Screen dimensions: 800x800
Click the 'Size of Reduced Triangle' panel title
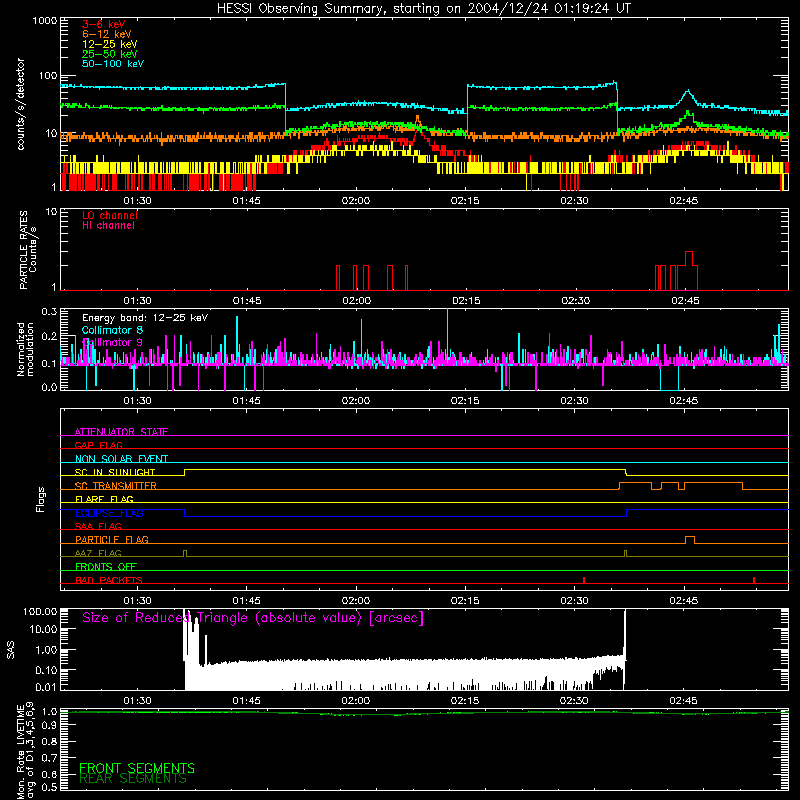(253, 618)
